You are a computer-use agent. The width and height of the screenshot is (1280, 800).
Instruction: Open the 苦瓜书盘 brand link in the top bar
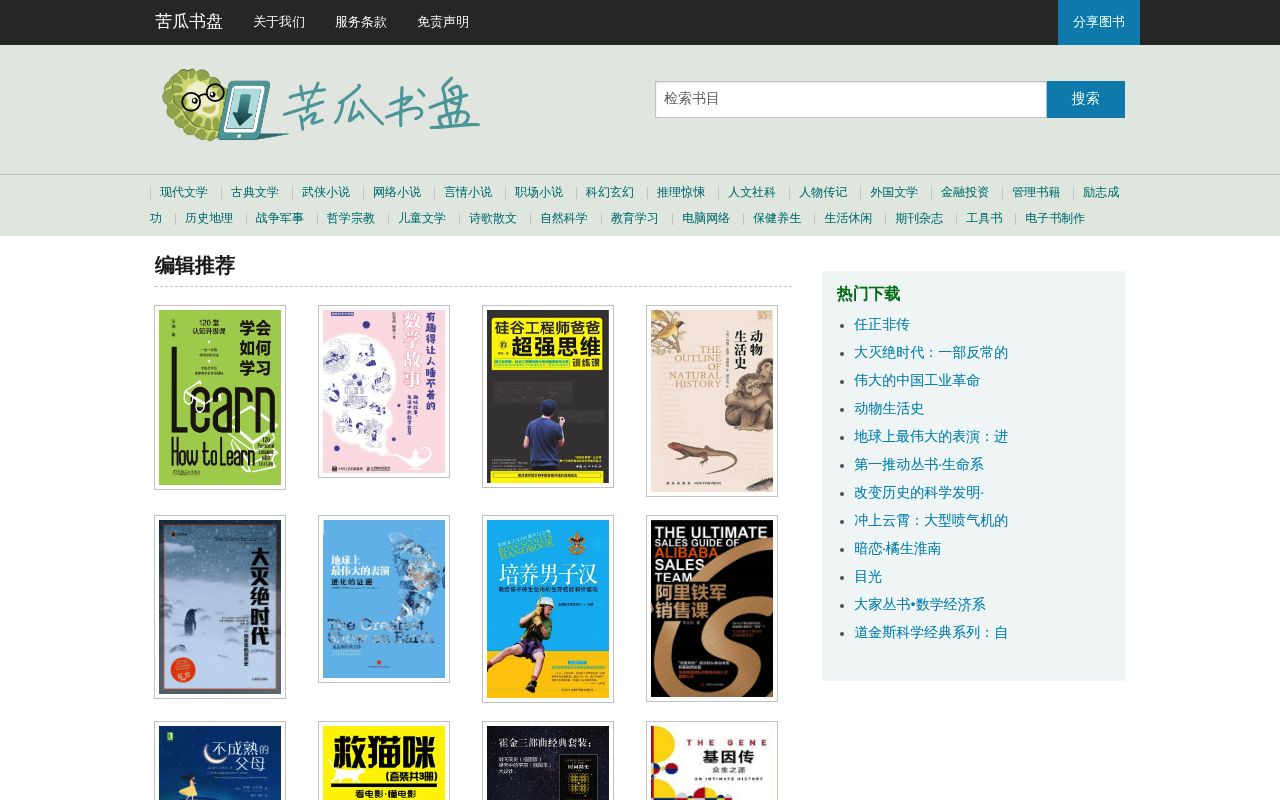pyautogui.click(x=189, y=22)
